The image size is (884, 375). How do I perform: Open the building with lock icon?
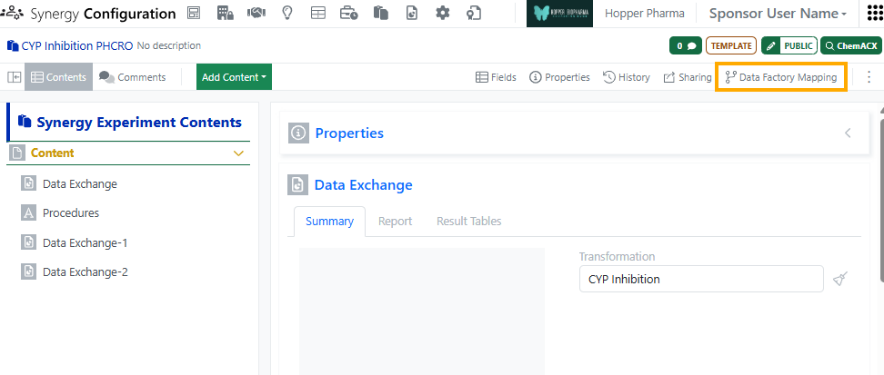click(226, 13)
